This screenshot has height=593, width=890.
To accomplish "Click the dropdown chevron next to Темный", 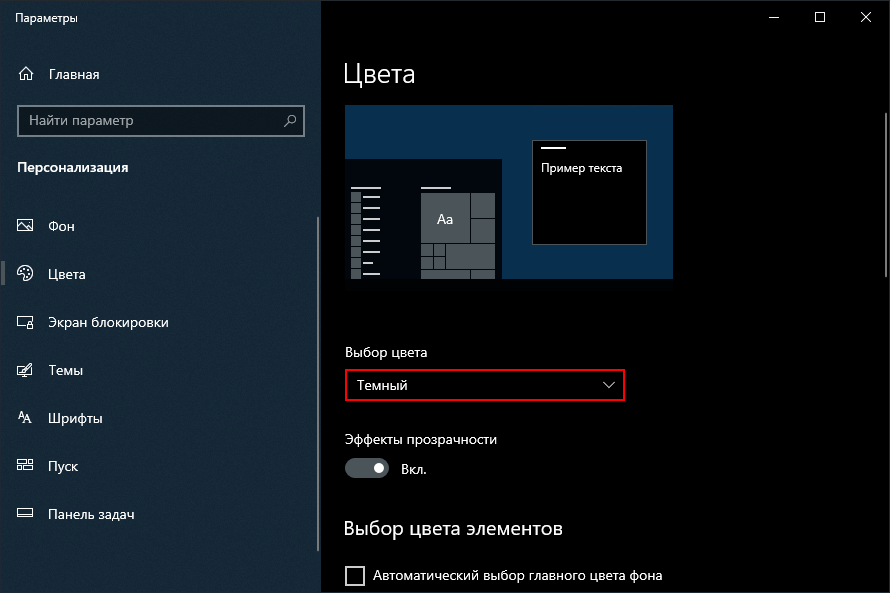I will coord(608,385).
